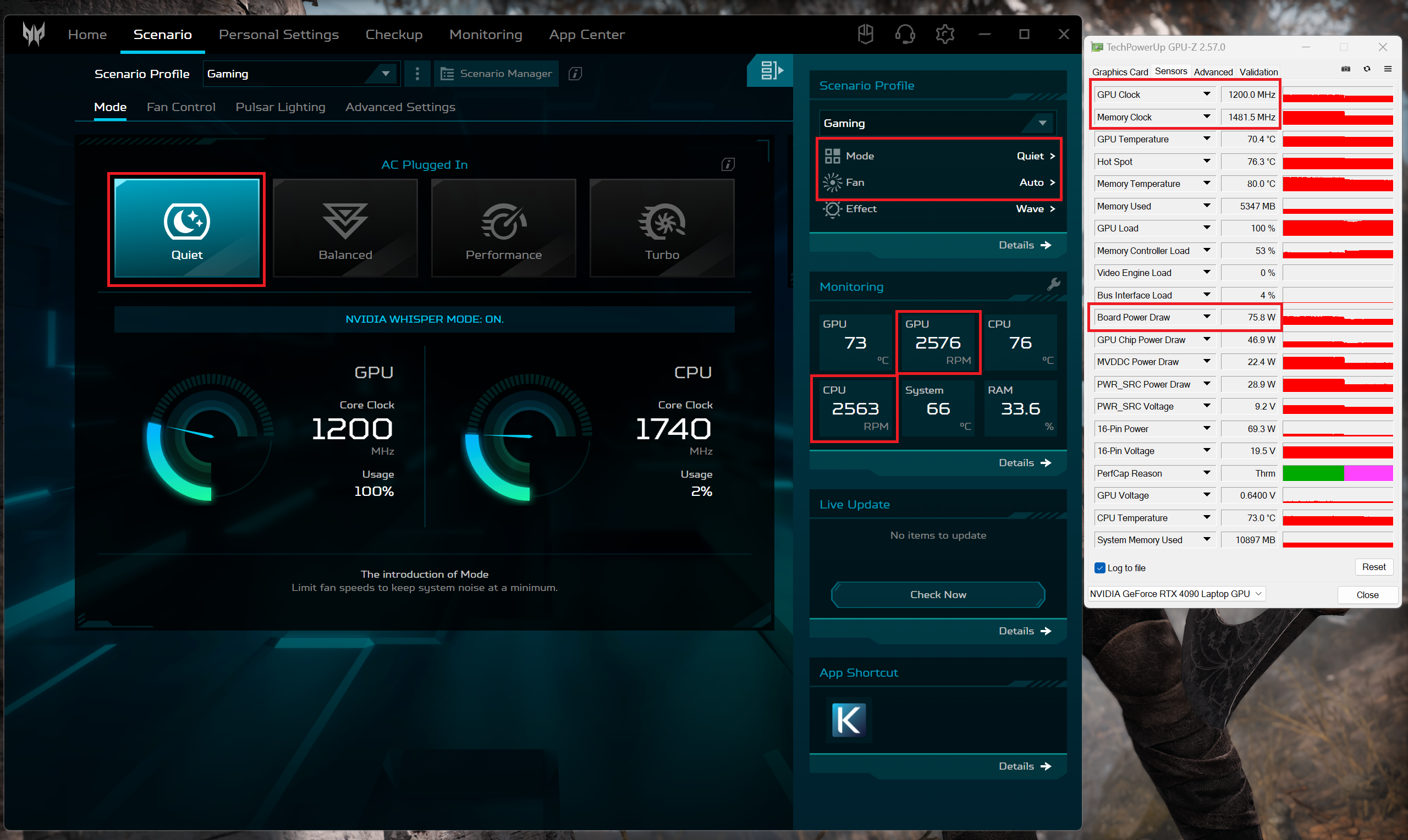Open Details under Monitoring panel

(1025, 462)
